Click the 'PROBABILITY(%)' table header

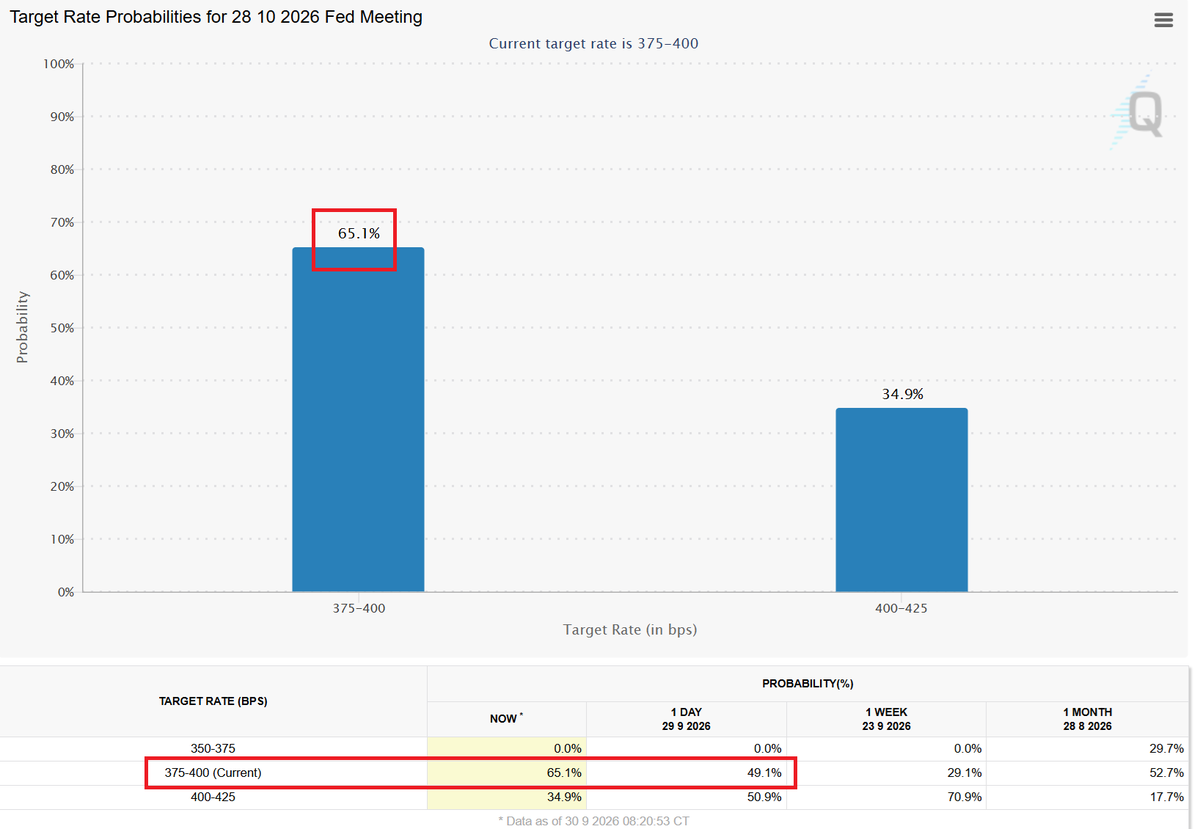click(x=810, y=682)
